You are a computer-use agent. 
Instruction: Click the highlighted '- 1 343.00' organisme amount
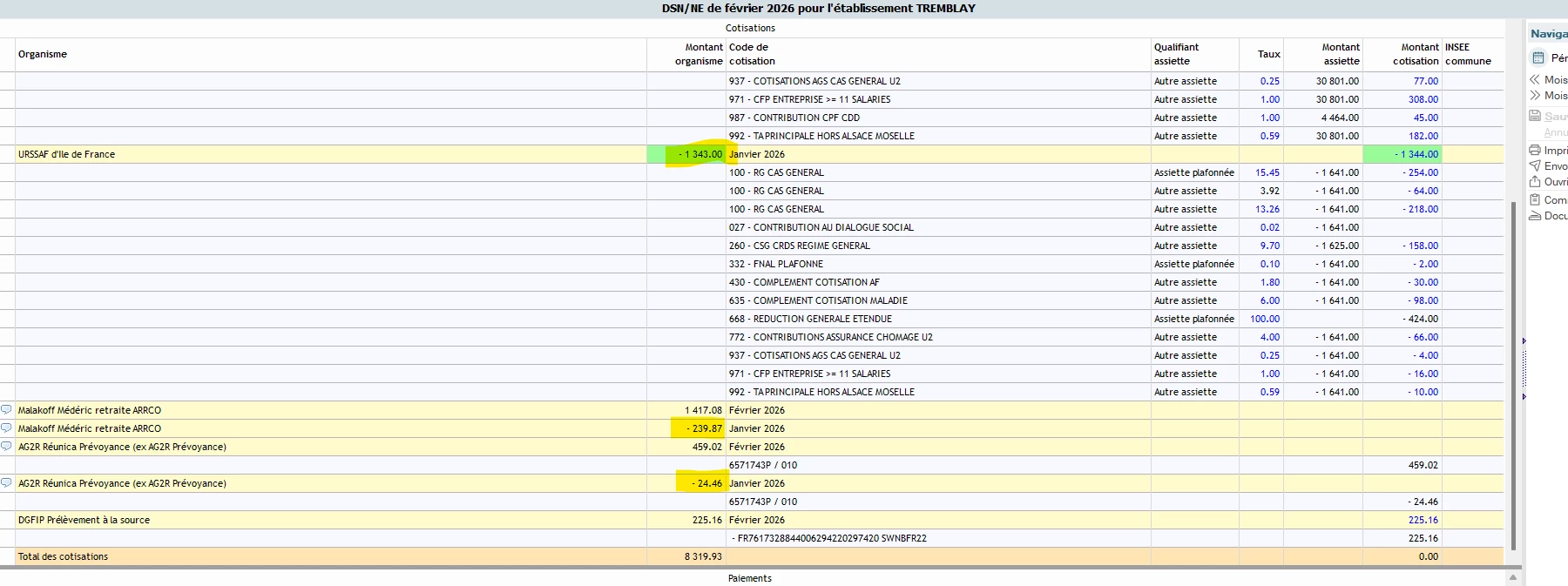click(x=700, y=154)
